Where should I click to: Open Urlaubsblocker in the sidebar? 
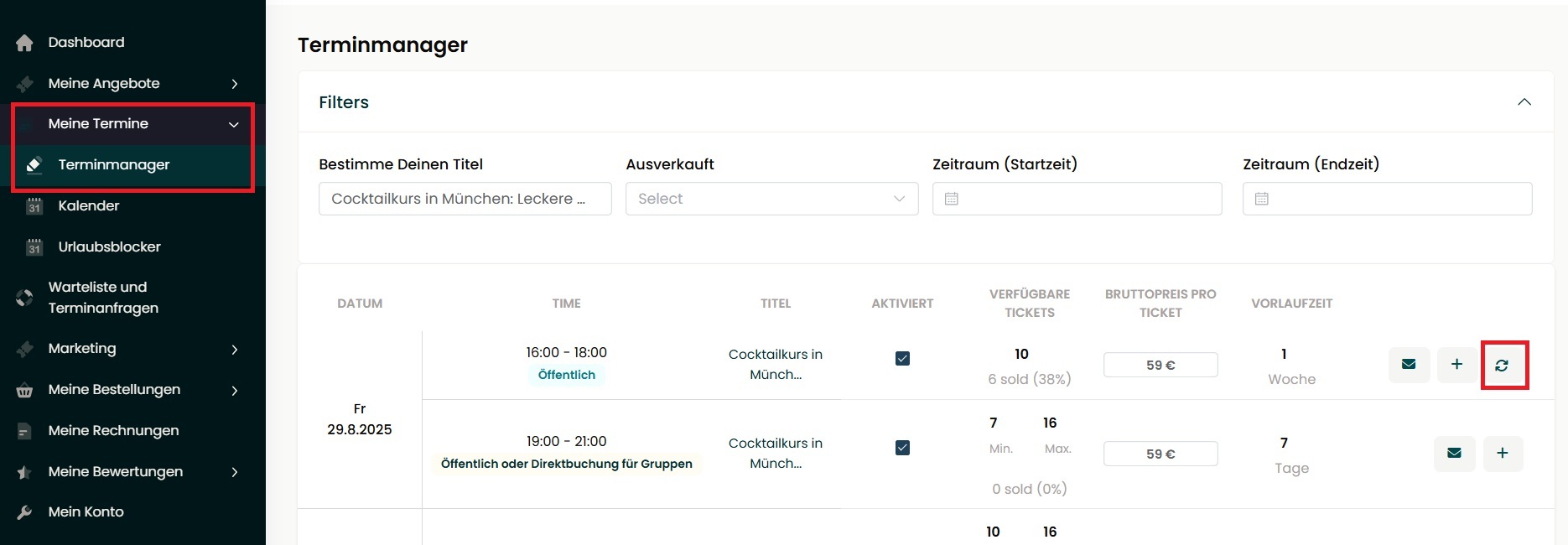coord(109,247)
